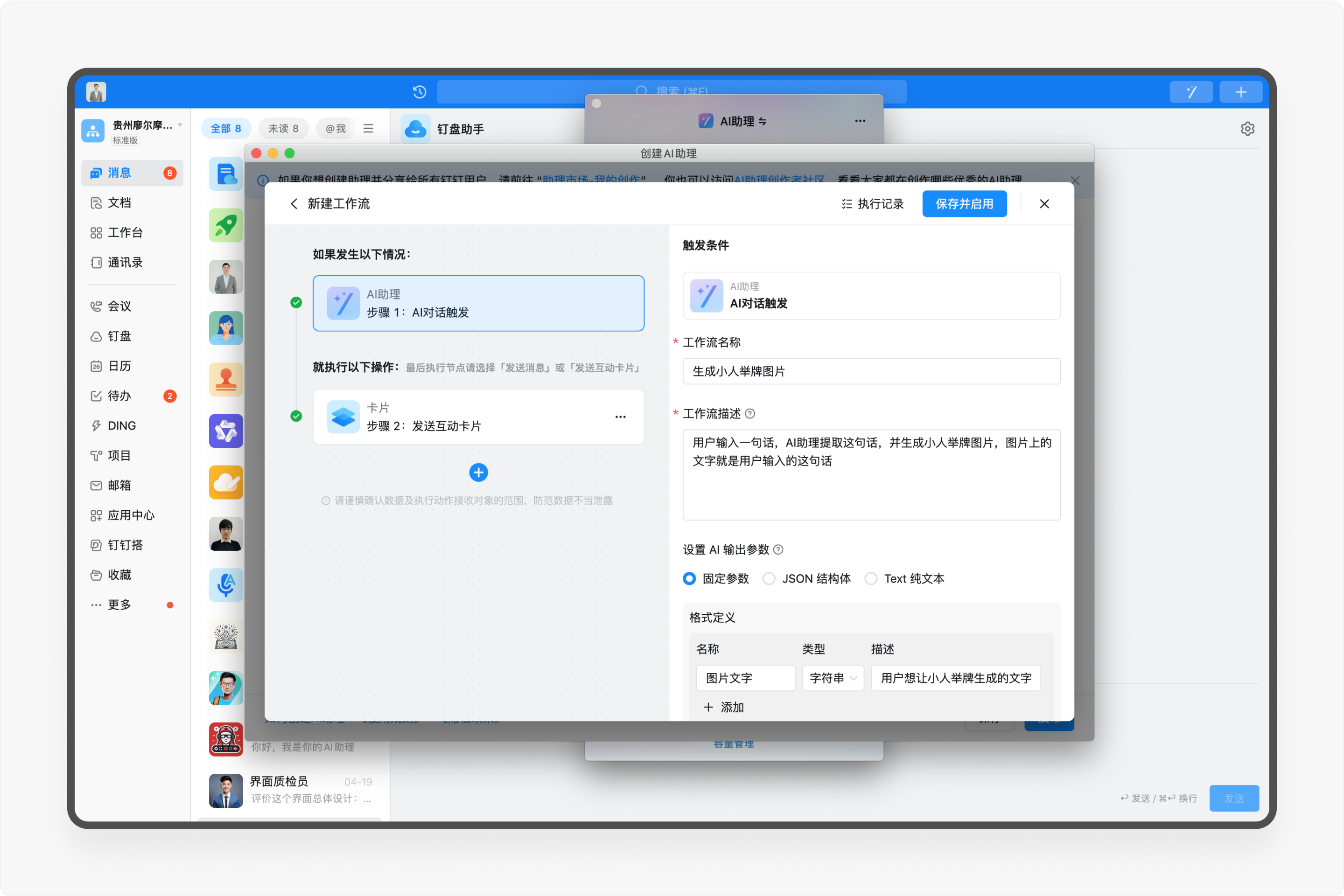Click the AI magic wand button top right

point(1191,91)
